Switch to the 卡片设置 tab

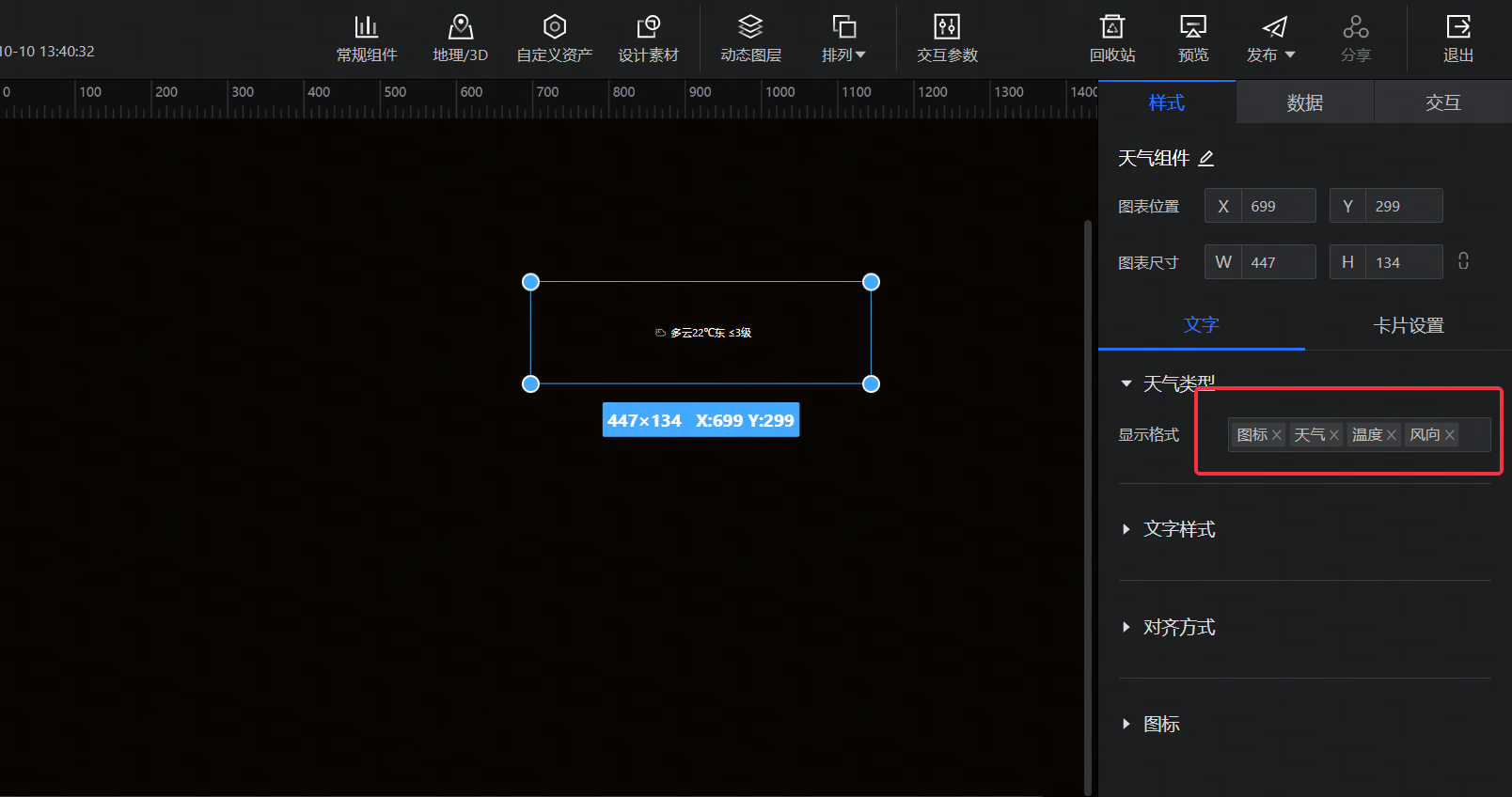click(1408, 325)
